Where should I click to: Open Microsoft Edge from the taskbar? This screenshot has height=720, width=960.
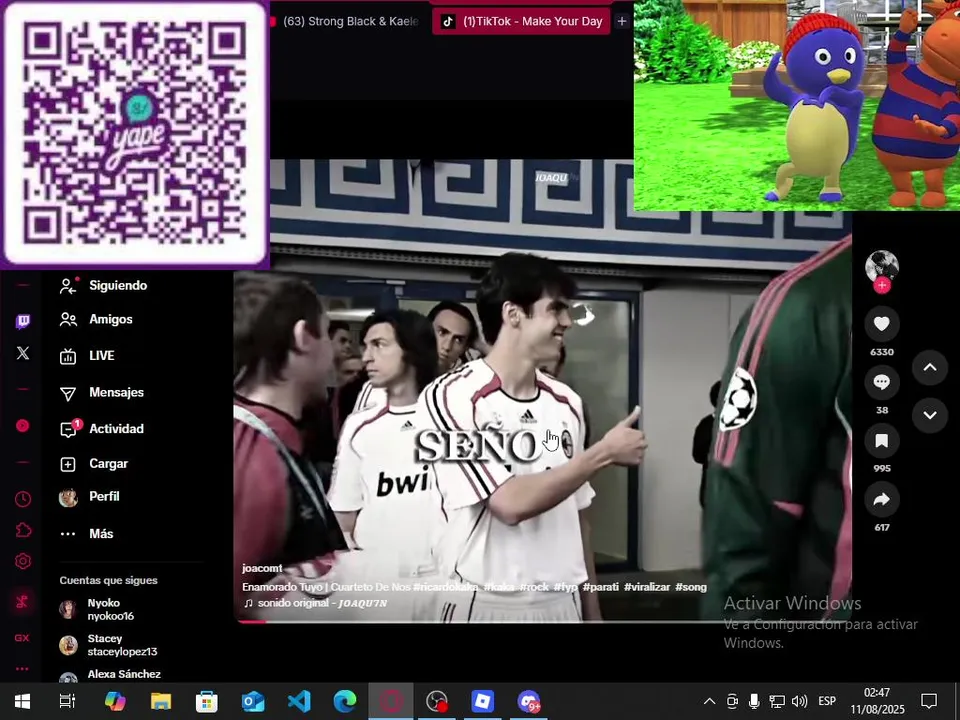pyautogui.click(x=345, y=701)
